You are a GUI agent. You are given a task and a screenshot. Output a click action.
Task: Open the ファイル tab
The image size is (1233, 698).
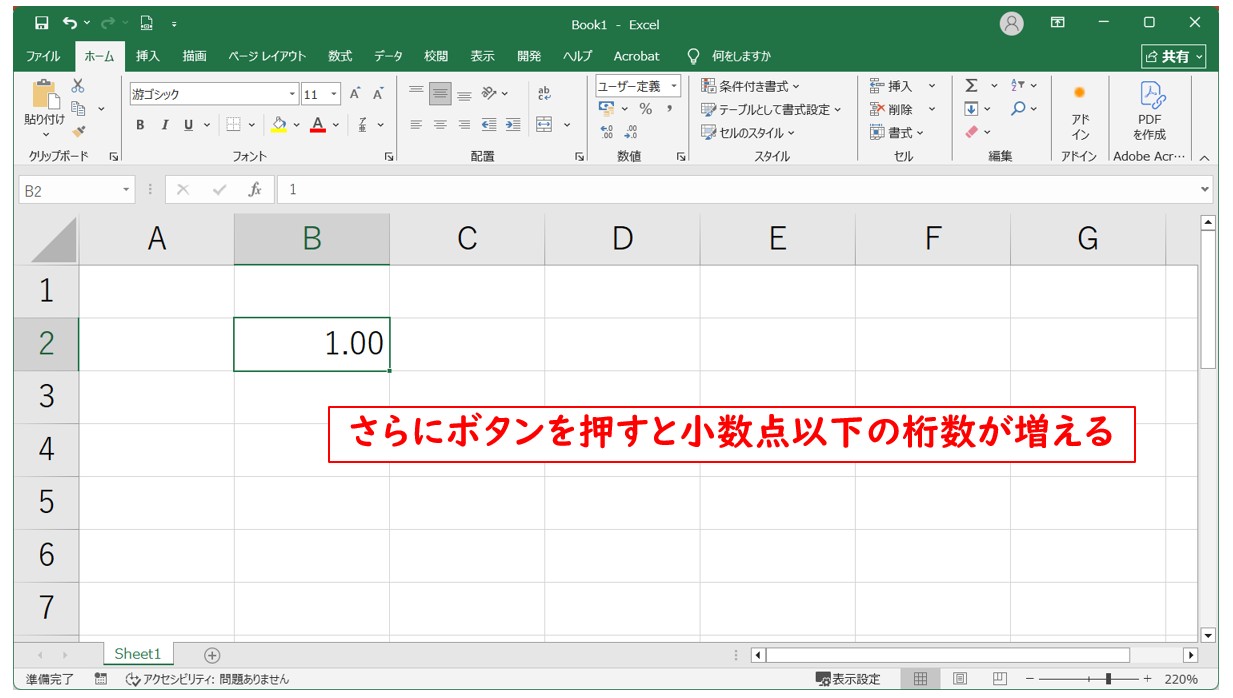pos(43,56)
